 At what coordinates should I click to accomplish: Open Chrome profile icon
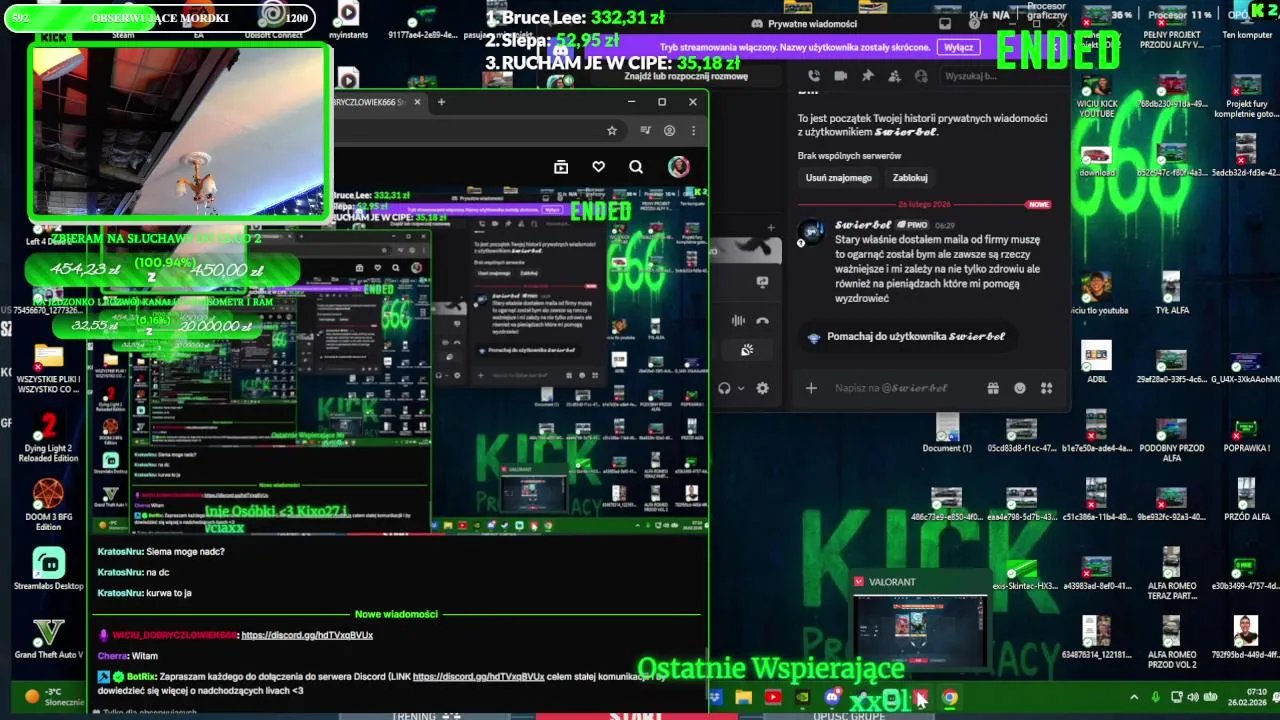pos(669,130)
